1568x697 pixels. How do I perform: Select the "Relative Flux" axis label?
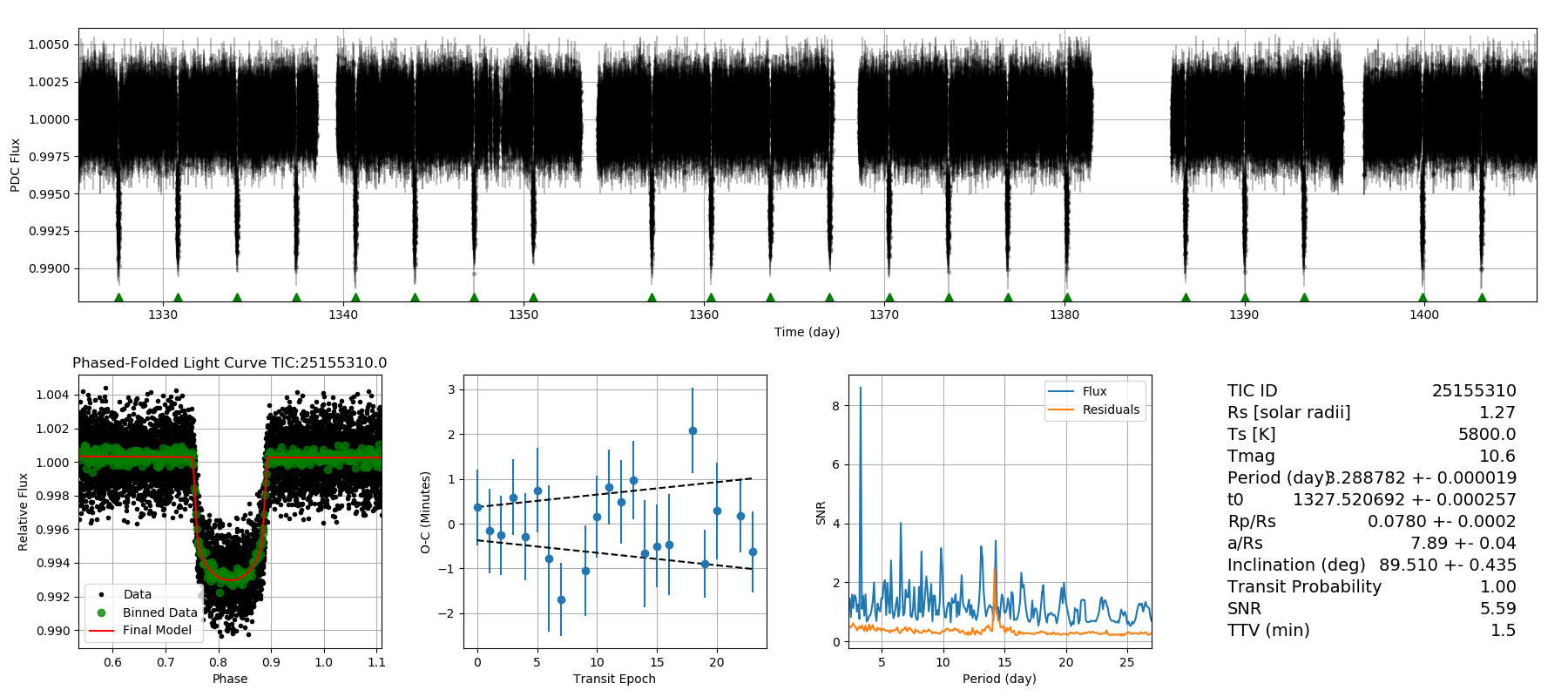(x=24, y=511)
